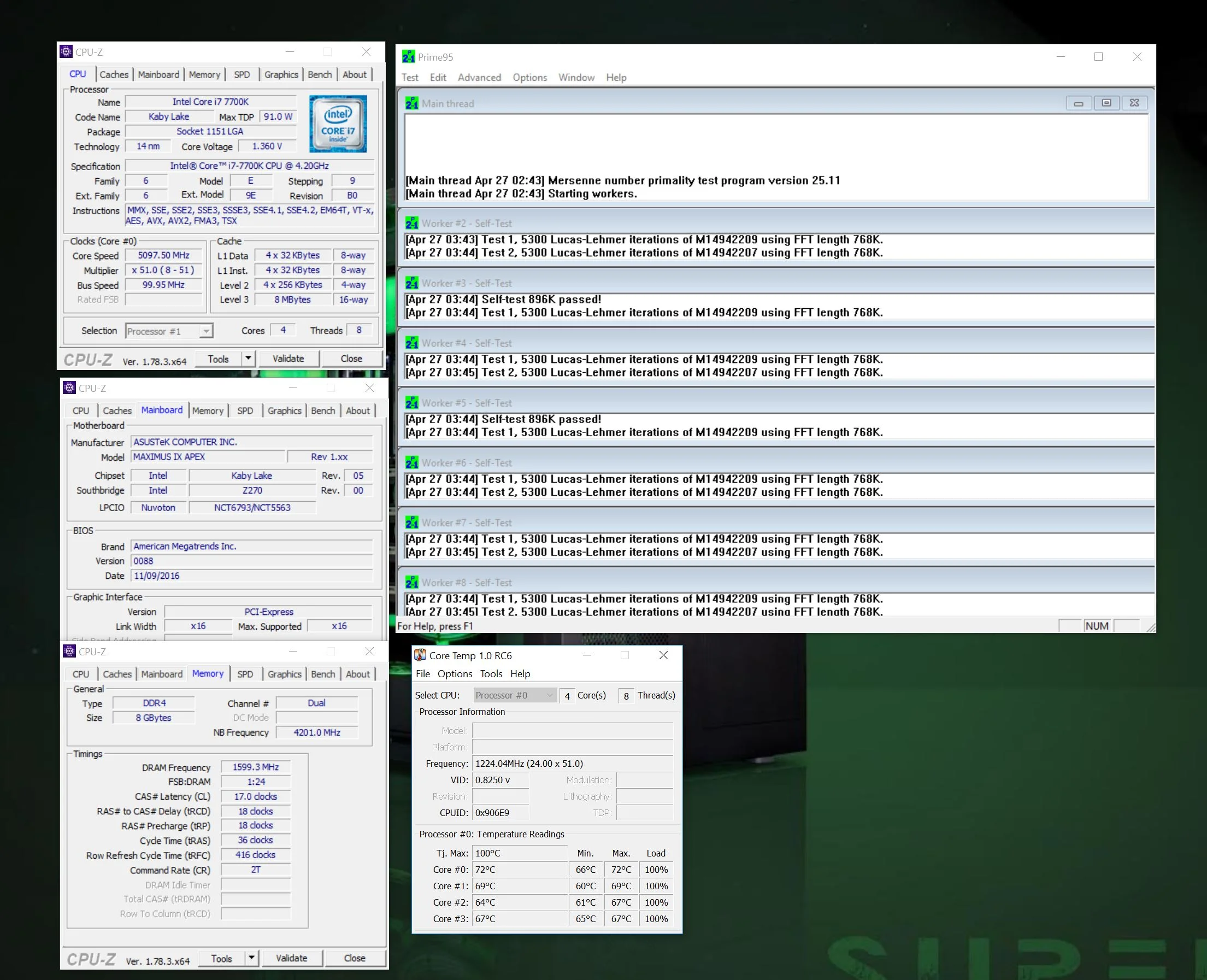Click the Worker #3 Self-Test icon
The image size is (1207, 980).
click(412, 283)
